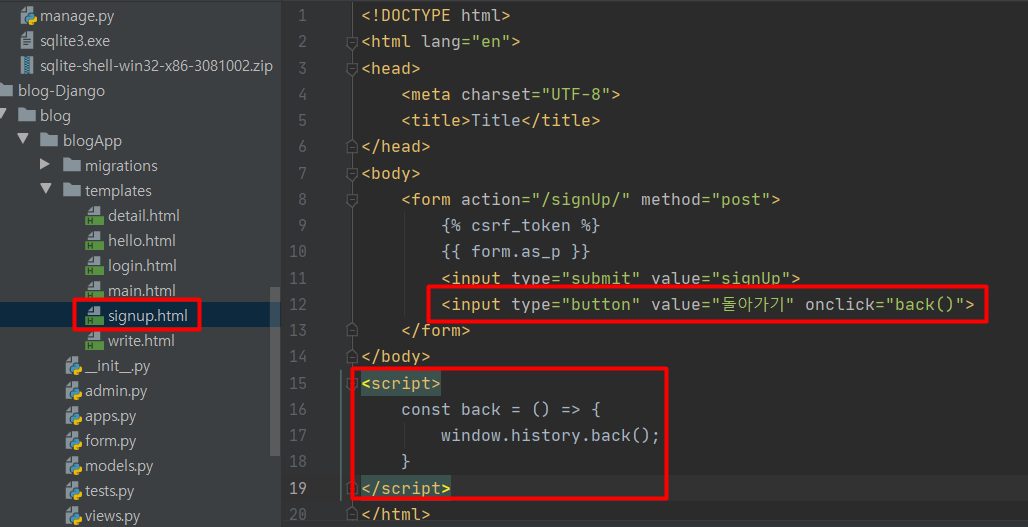Open login.html from templates

(142, 265)
